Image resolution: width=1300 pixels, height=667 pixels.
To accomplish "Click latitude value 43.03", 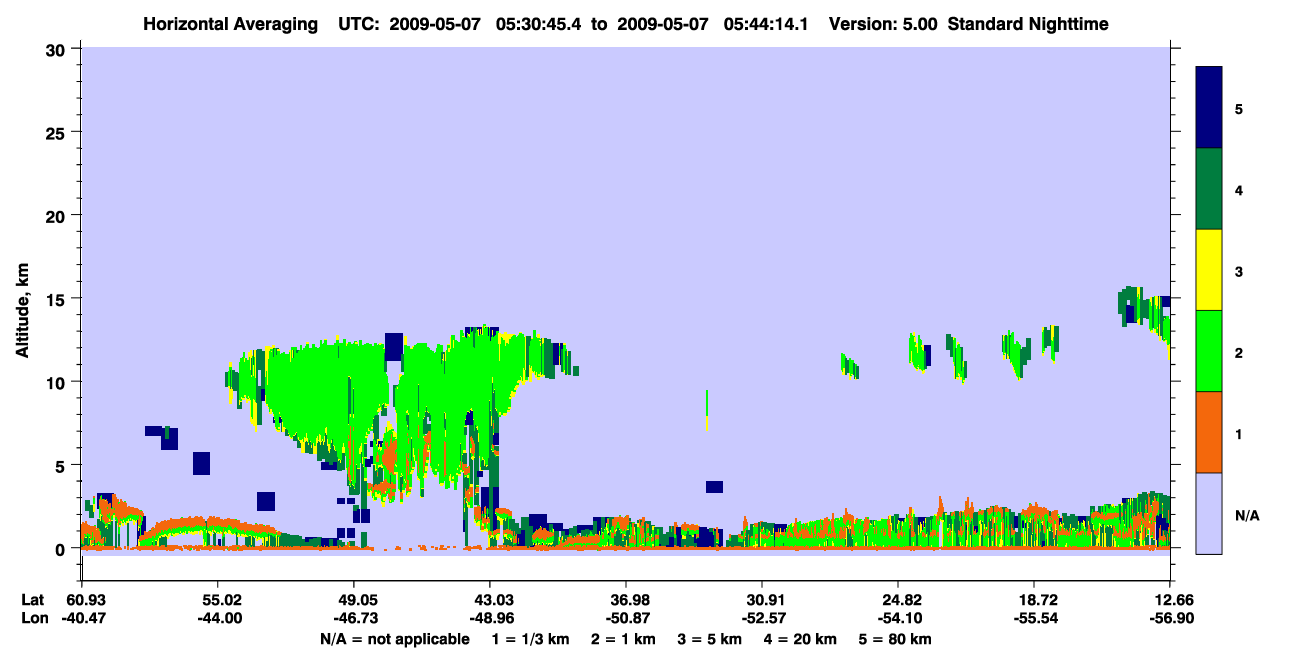I will coord(490,600).
